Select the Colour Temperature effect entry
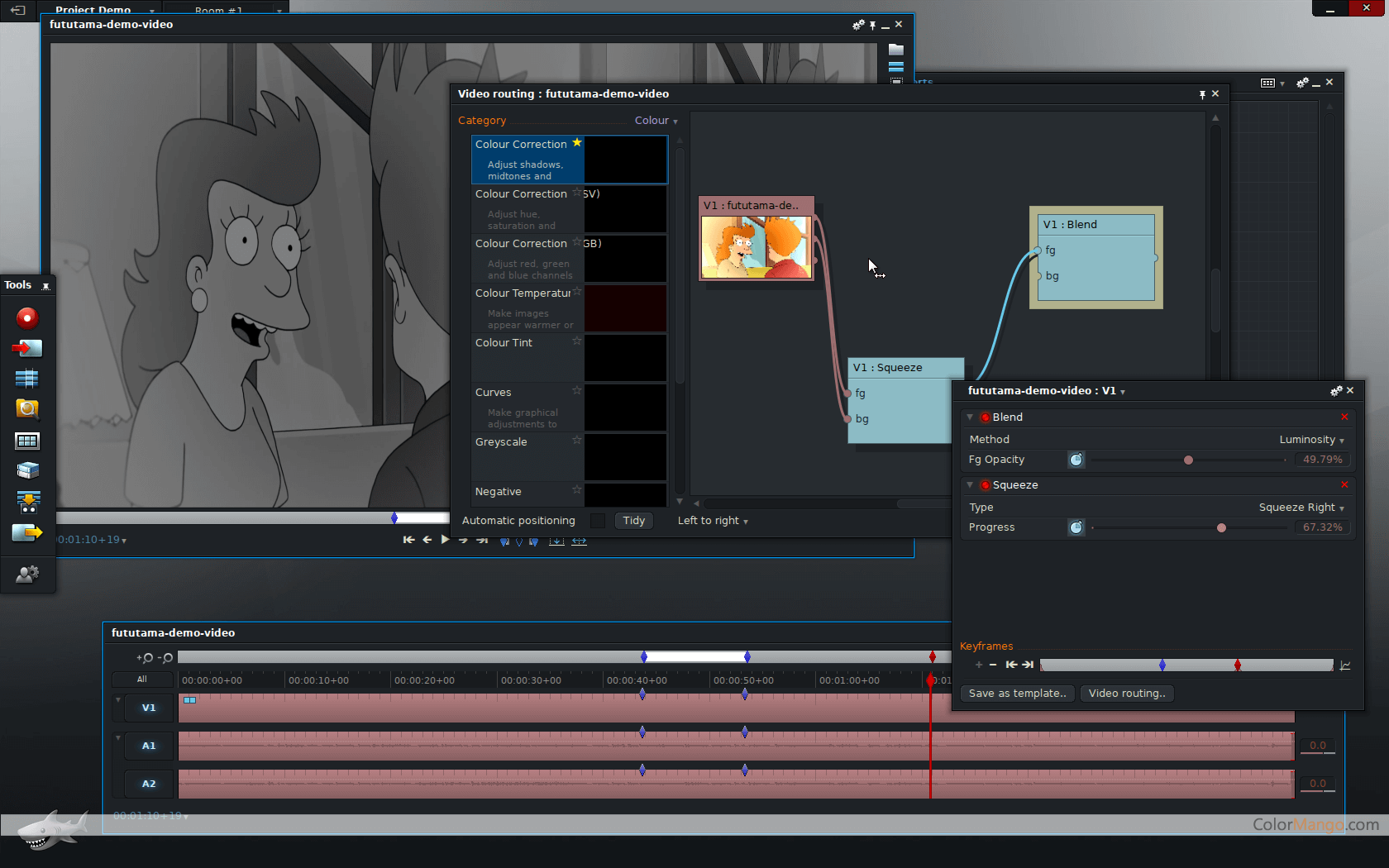 click(569, 308)
